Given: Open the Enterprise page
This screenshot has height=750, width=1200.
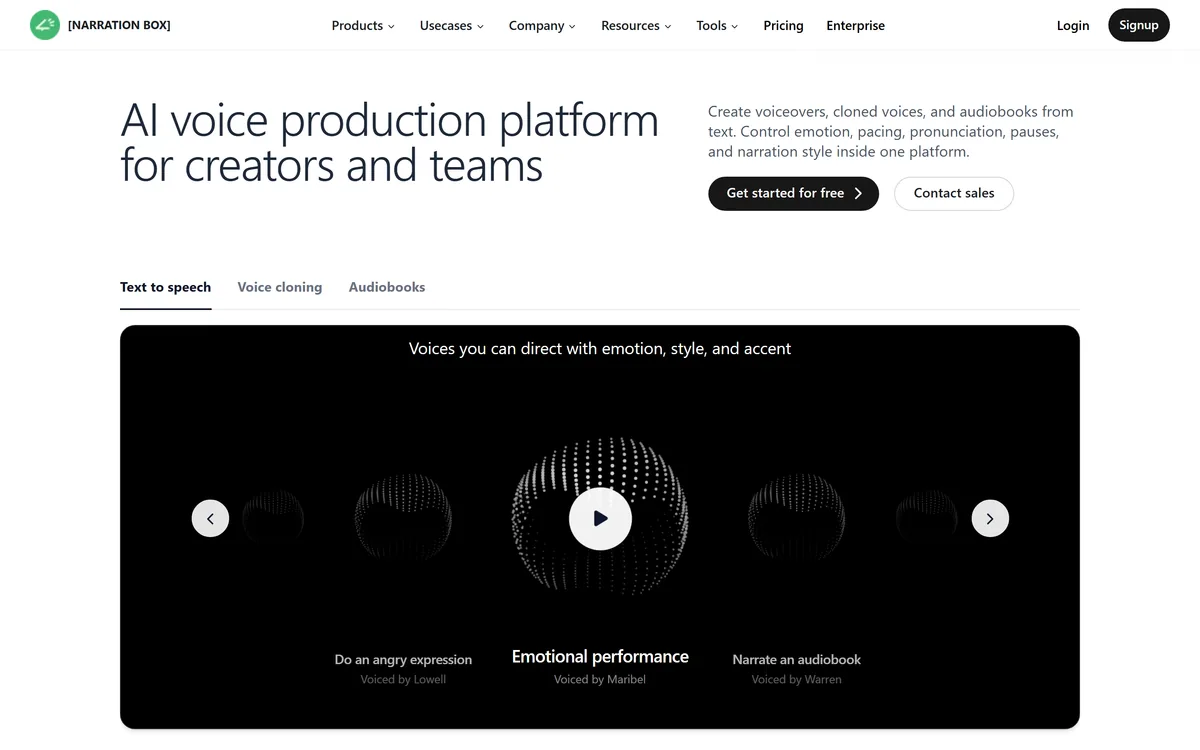Looking at the screenshot, I should click(x=855, y=26).
